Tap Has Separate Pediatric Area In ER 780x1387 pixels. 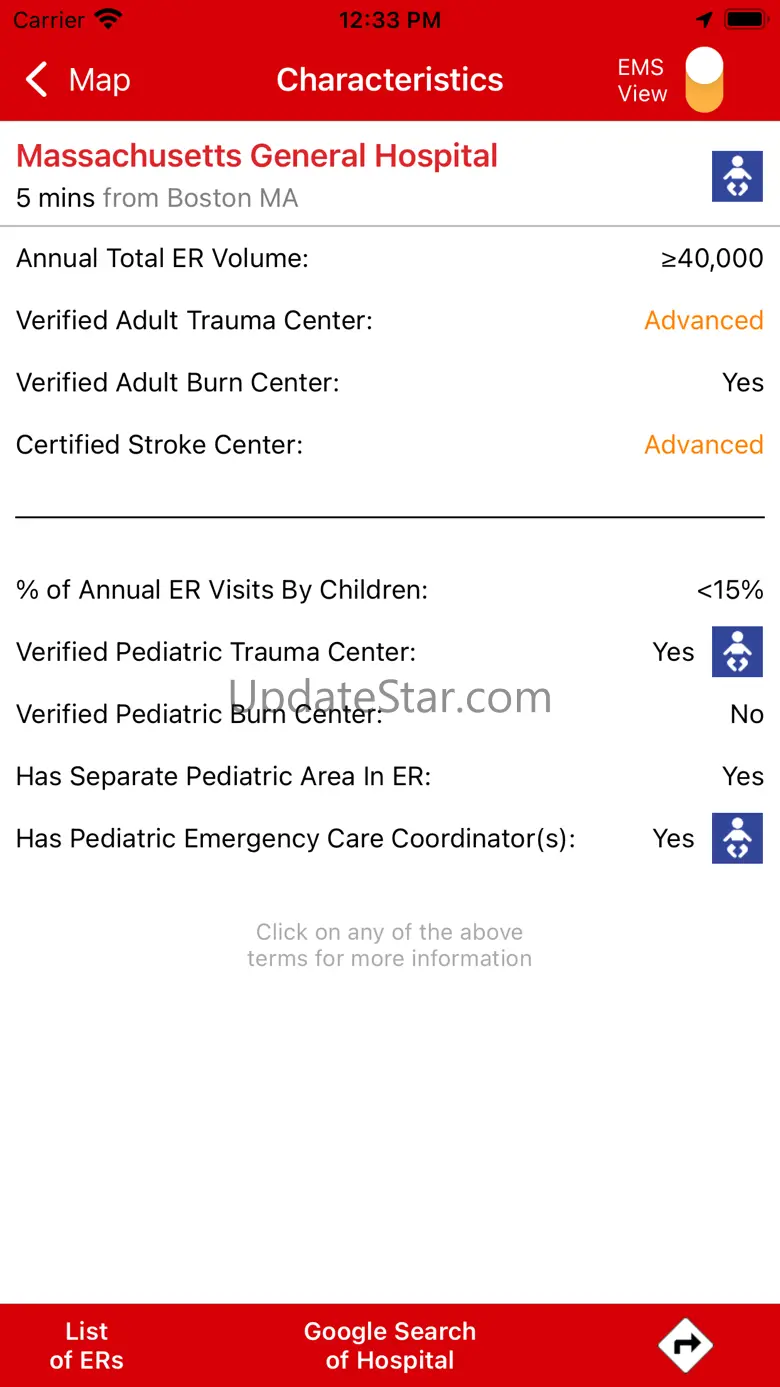(x=223, y=776)
